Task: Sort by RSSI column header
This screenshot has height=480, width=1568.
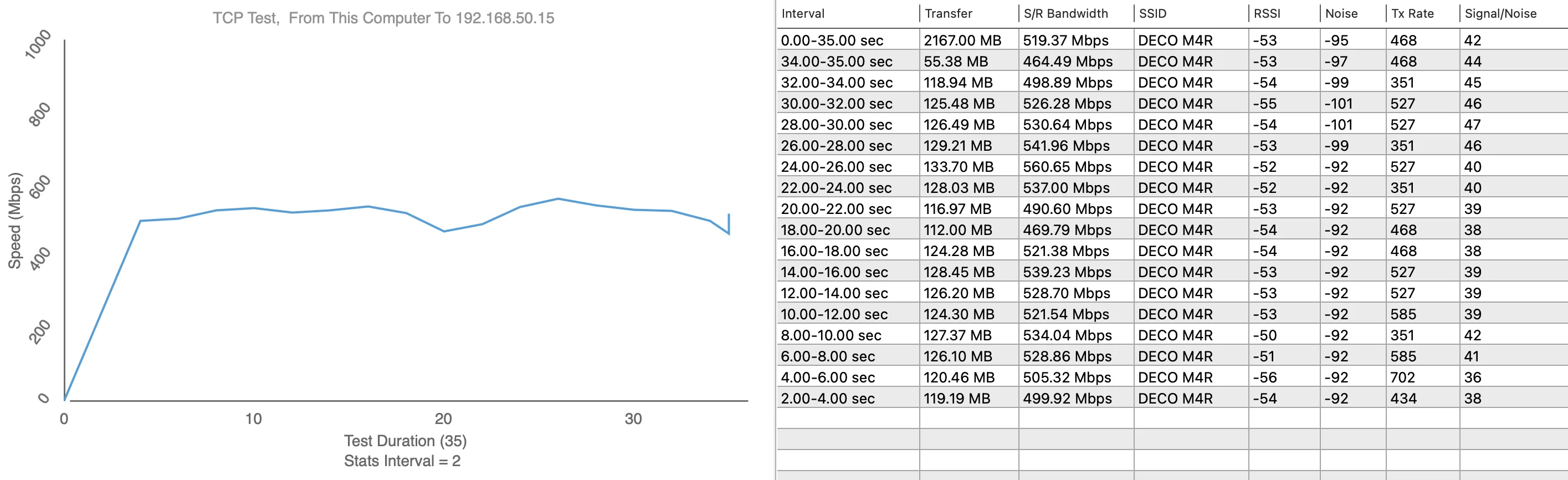Action: 1267,13
